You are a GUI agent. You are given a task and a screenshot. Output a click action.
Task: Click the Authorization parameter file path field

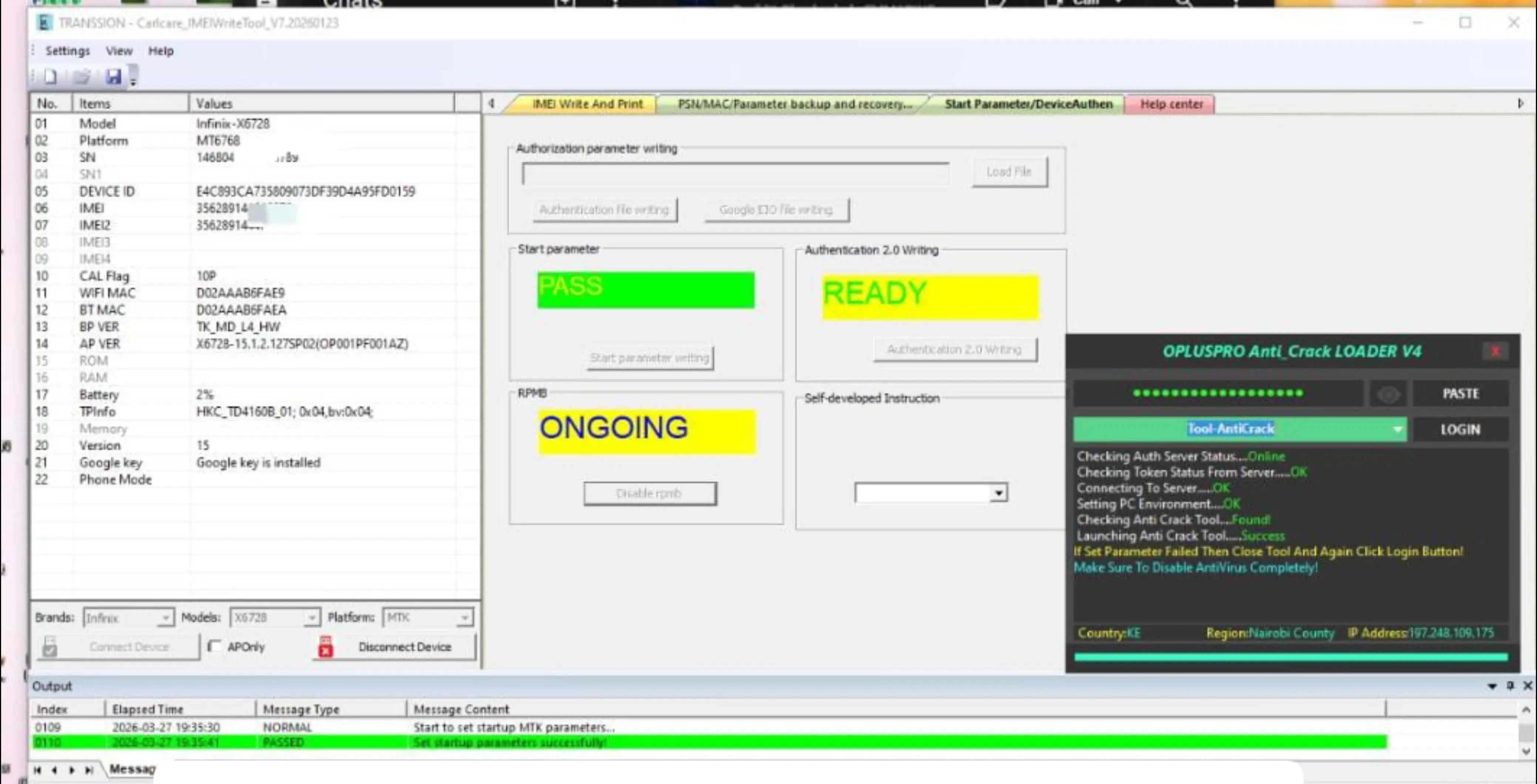[x=735, y=173]
